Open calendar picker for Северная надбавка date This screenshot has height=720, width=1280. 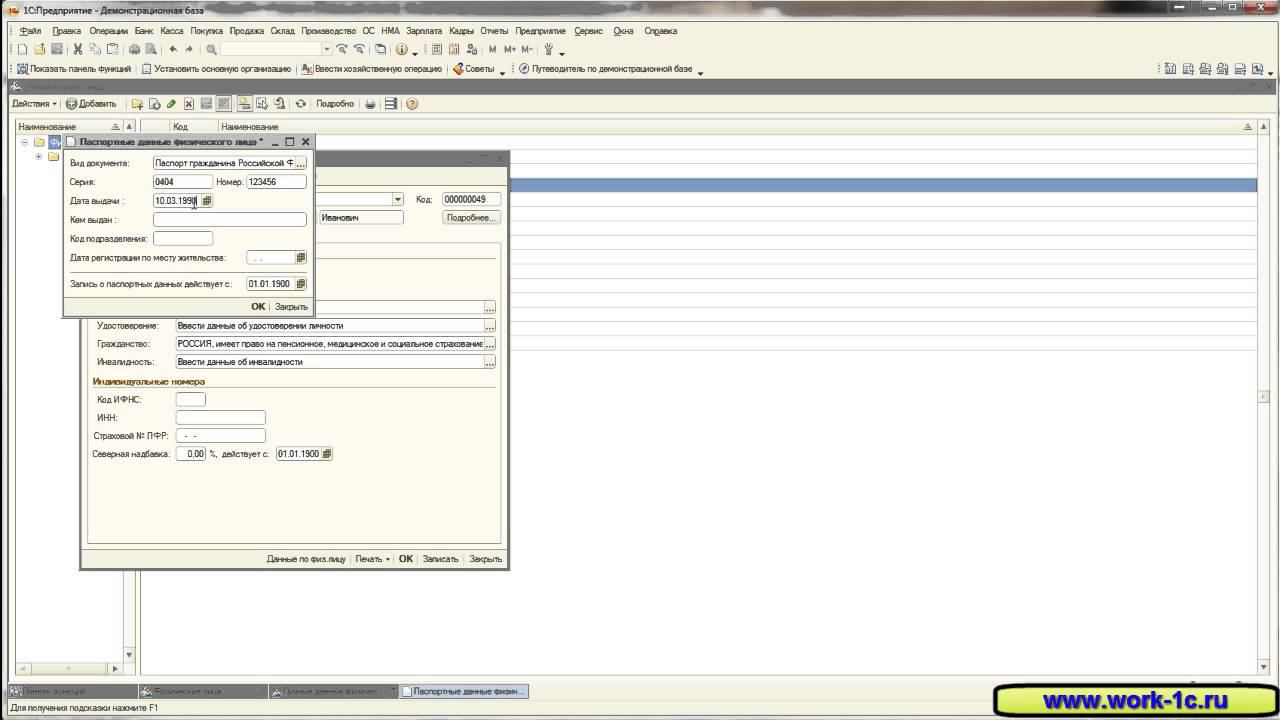pos(327,454)
